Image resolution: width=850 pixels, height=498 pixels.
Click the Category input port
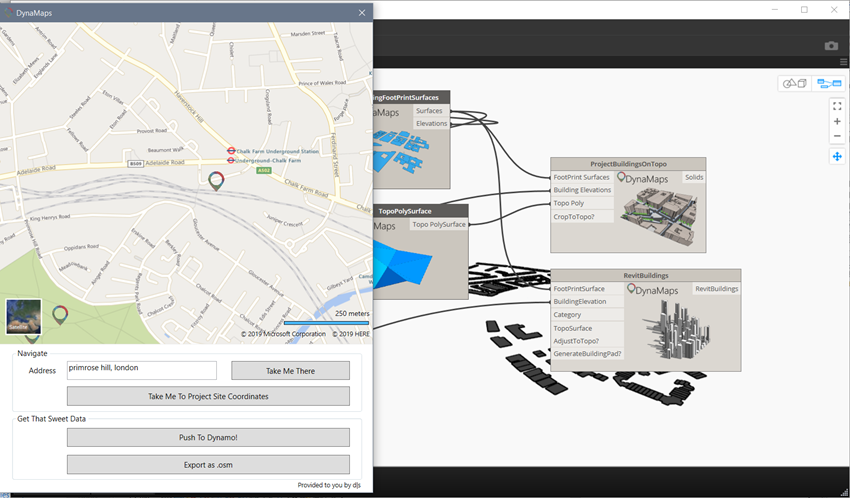tap(587, 315)
